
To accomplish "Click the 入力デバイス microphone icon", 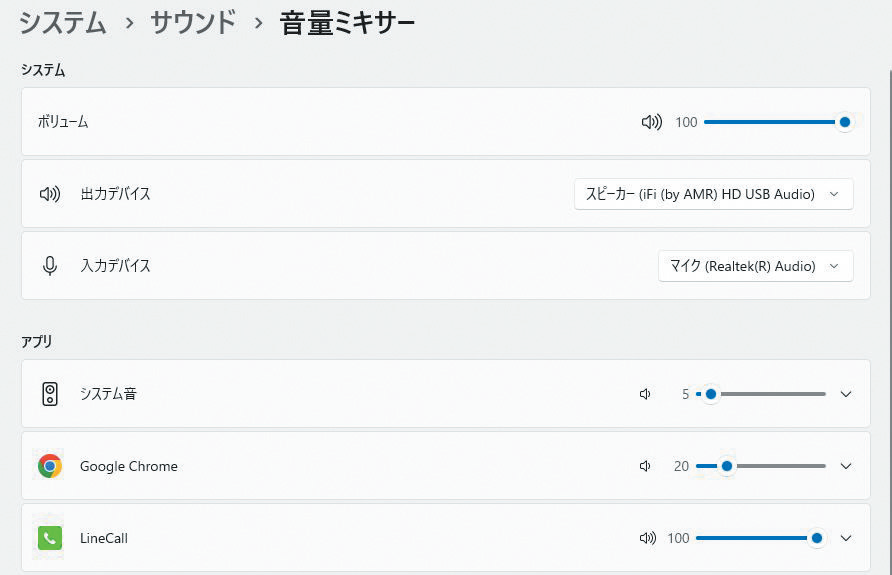I will pos(50,266).
